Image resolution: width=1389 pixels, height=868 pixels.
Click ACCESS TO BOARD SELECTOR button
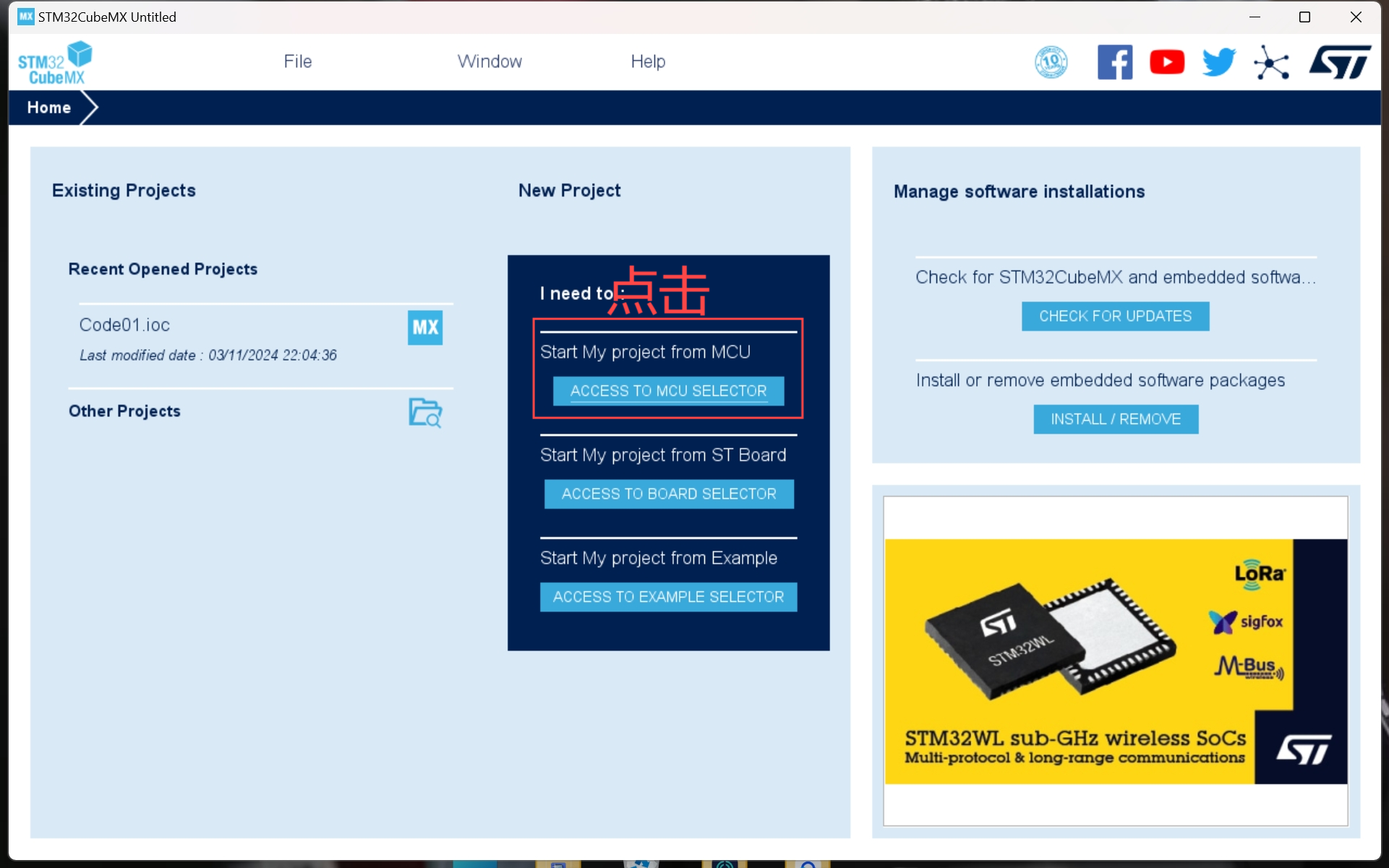click(668, 494)
